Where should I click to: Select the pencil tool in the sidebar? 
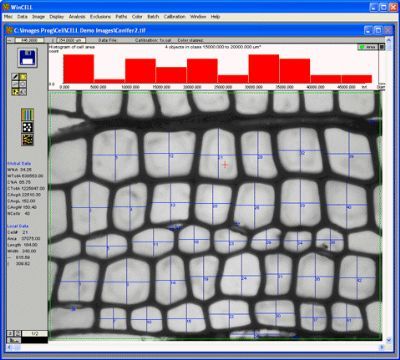coord(15,77)
